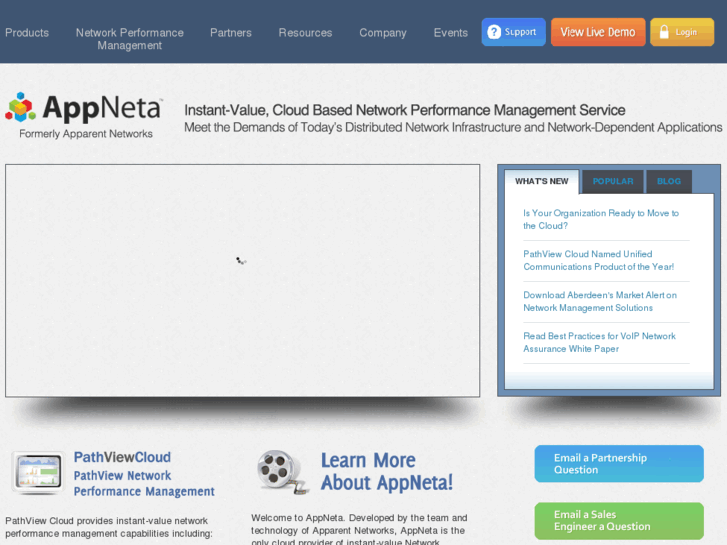
Task: Open the Company menu
Action: pos(383,33)
